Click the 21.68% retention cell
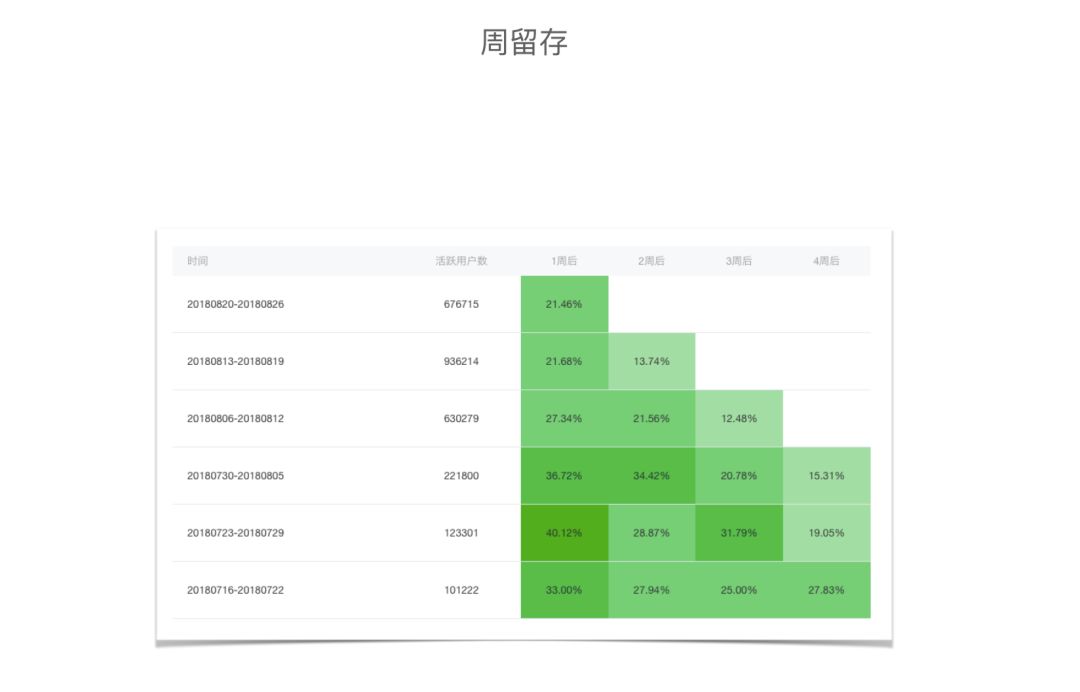 click(x=564, y=361)
